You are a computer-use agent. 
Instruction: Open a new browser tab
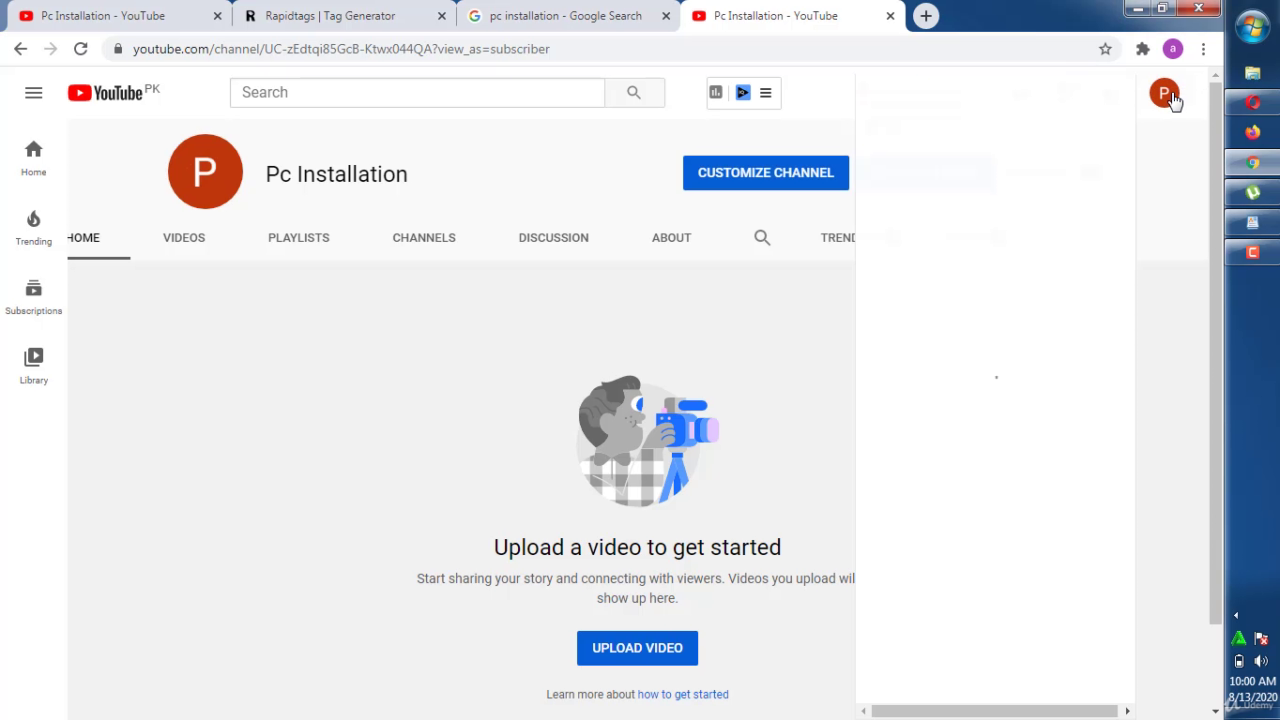coord(926,16)
